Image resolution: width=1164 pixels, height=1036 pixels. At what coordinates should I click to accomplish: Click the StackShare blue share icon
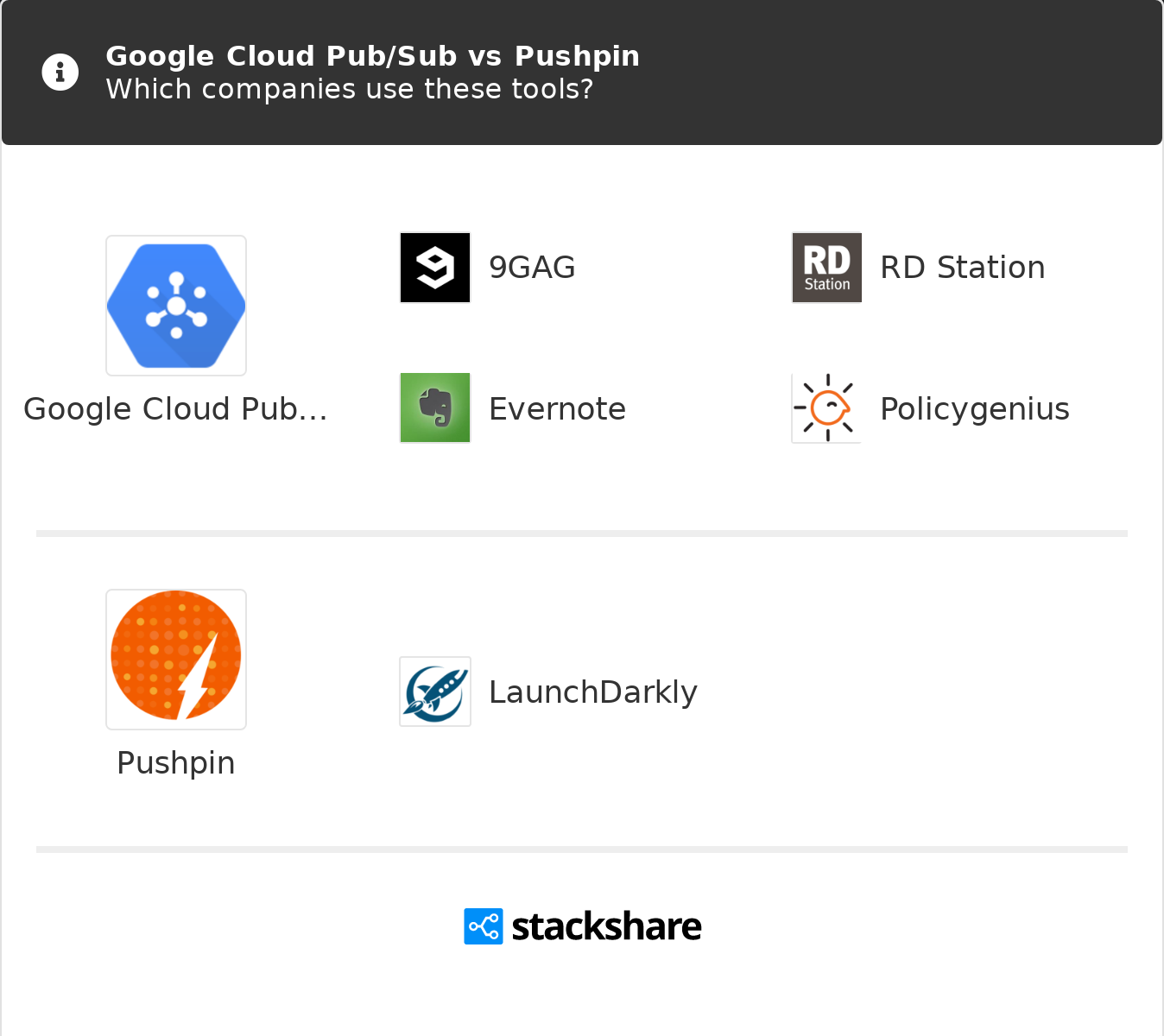[483, 926]
